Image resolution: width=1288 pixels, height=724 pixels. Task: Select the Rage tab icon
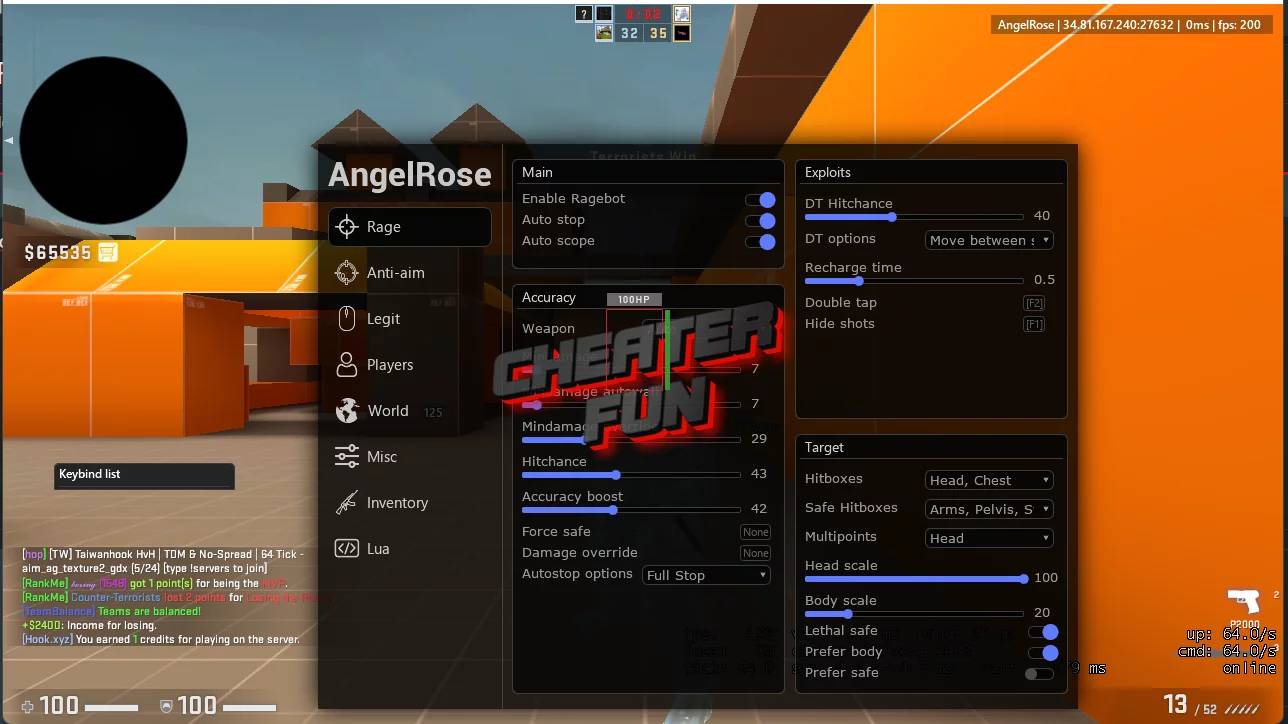[347, 227]
